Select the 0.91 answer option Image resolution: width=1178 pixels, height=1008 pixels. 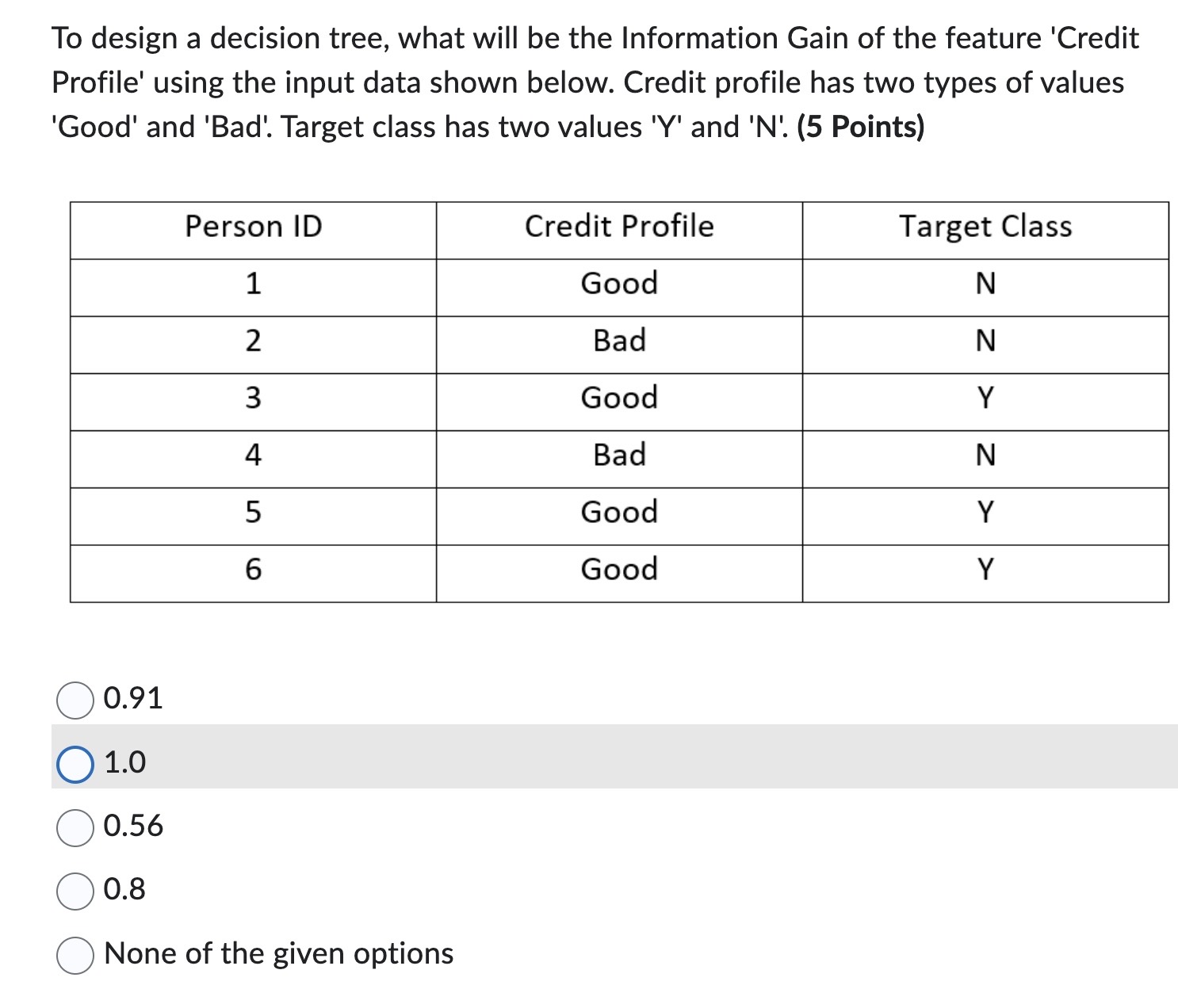coord(75,698)
